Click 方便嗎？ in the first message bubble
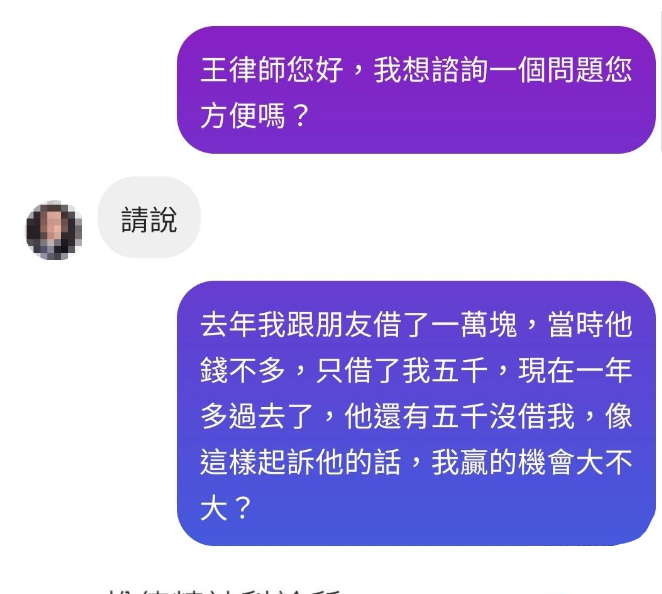This screenshot has width=662, height=594. tap(255, 116)
